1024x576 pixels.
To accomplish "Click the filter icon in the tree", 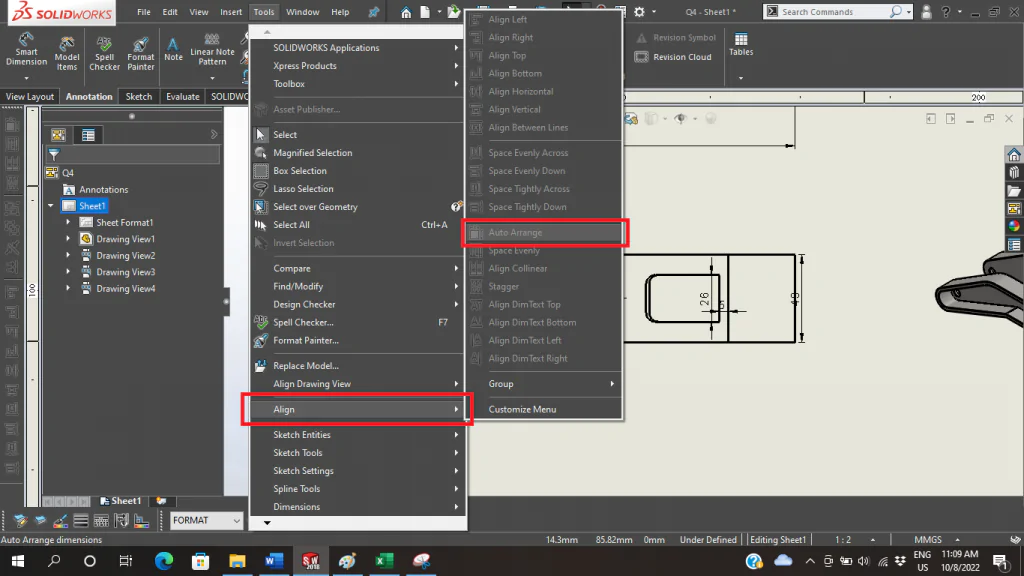I will (54, 155).
